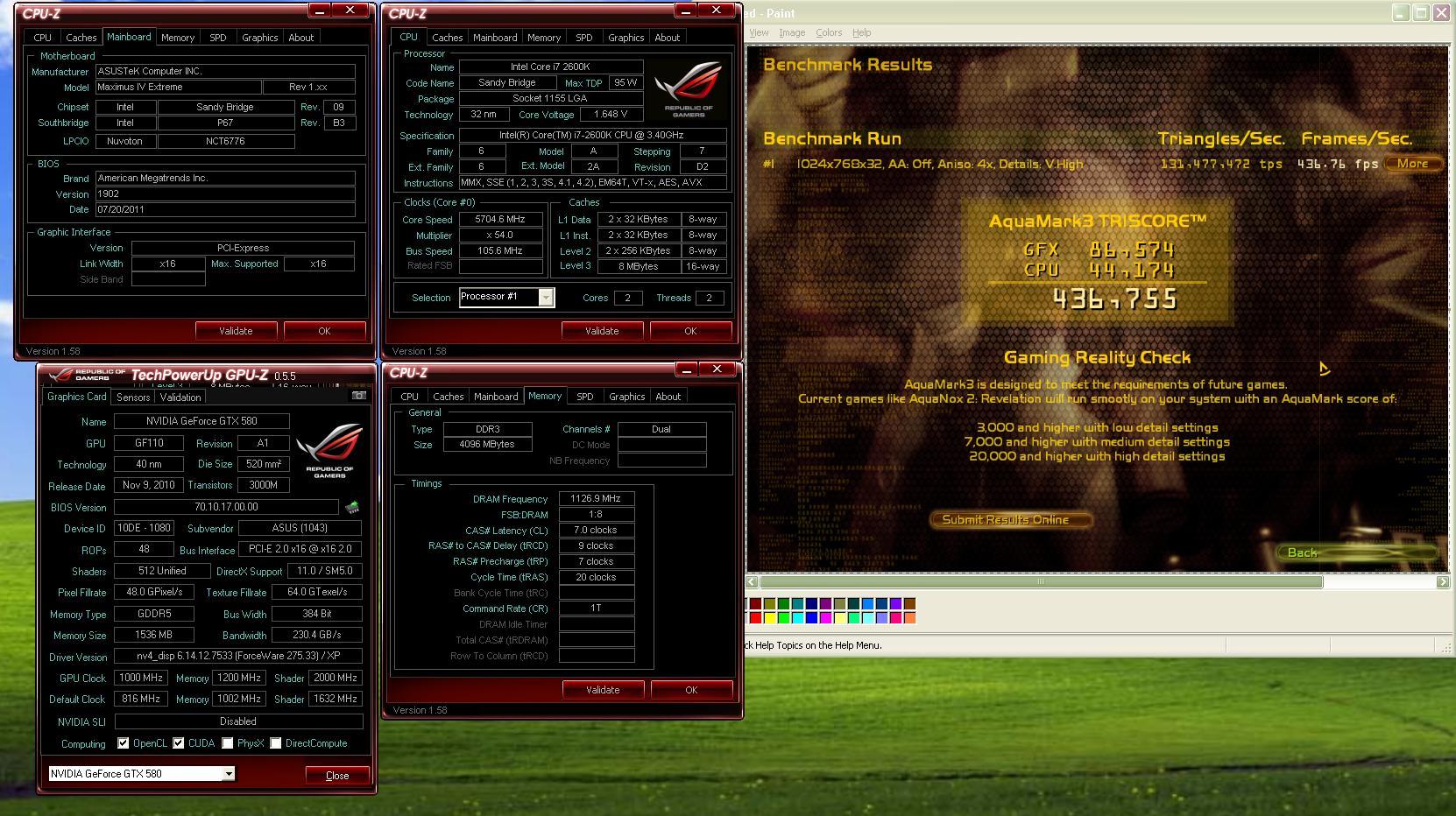Open SPD tab in Mainboard CPU-Z window
This screenshot has width=1456, height=816.
coord(218,38)
